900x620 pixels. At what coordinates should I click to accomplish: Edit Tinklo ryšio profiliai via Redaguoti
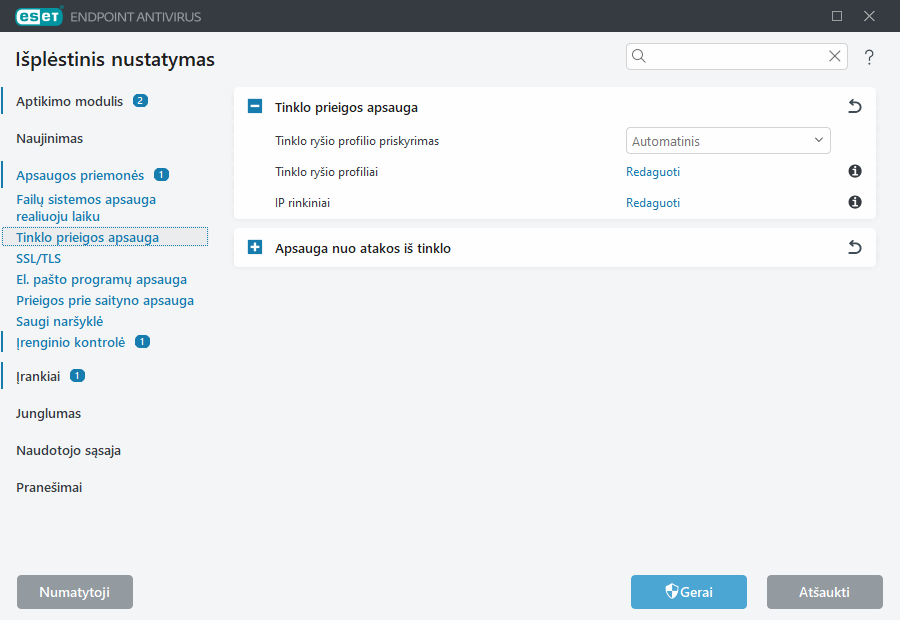(653, 172)
